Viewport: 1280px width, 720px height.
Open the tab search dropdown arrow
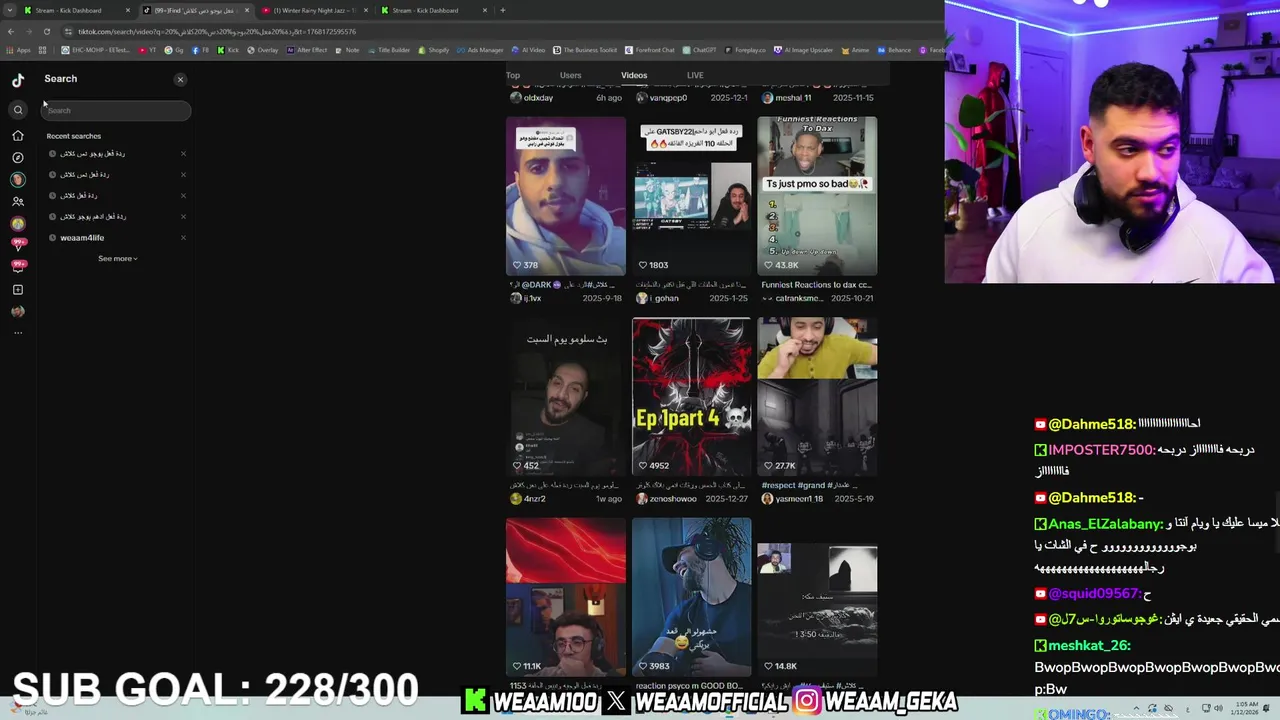(10, 10)
